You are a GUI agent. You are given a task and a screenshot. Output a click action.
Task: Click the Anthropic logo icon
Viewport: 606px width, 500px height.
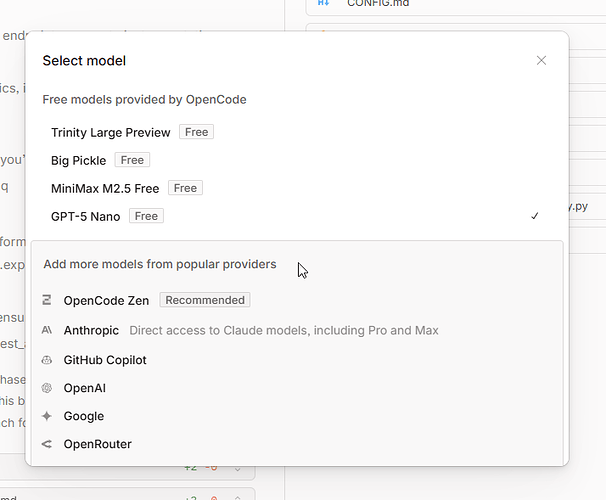(x=47, y=330)
